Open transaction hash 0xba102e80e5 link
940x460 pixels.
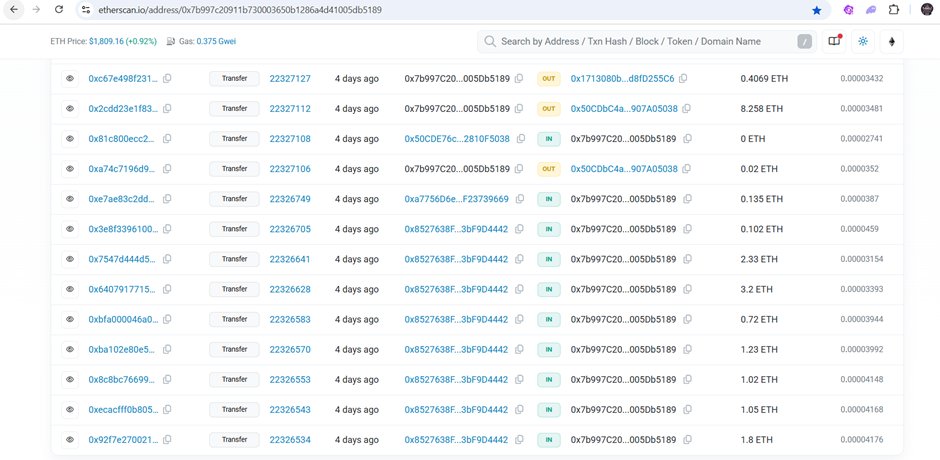123,350
